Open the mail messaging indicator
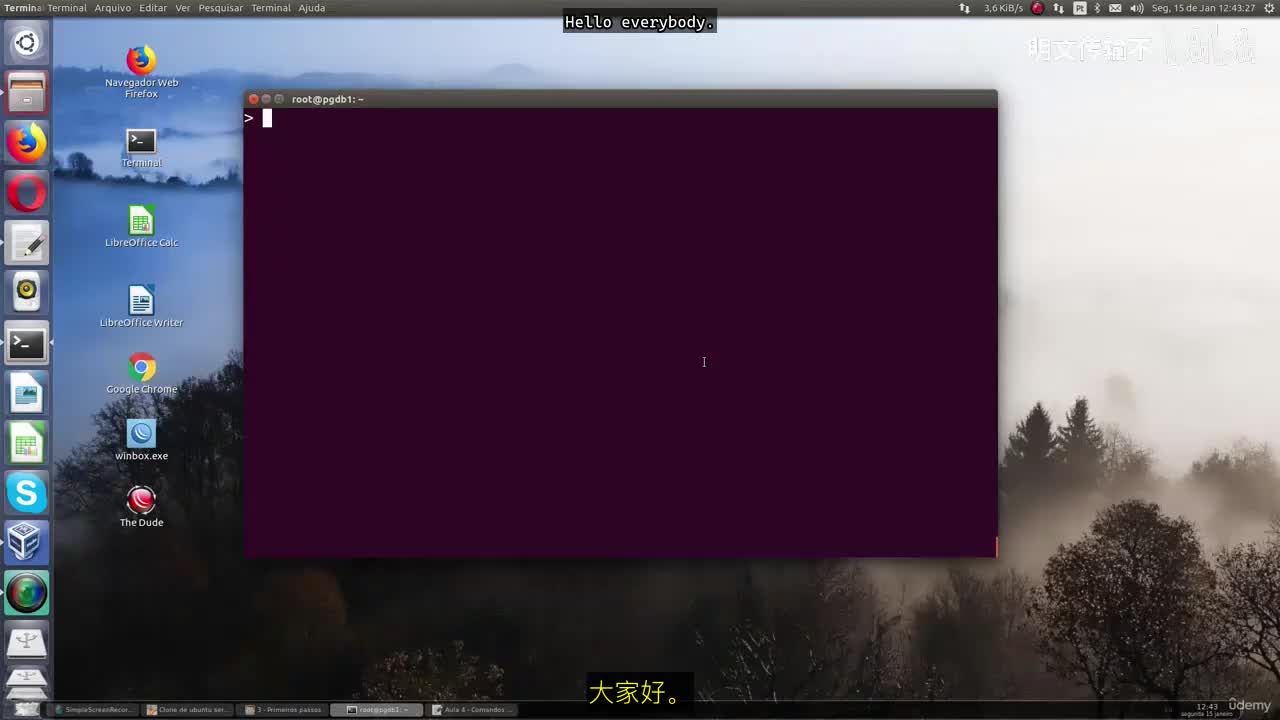 pyautogui.click(x=1116, y=8)
